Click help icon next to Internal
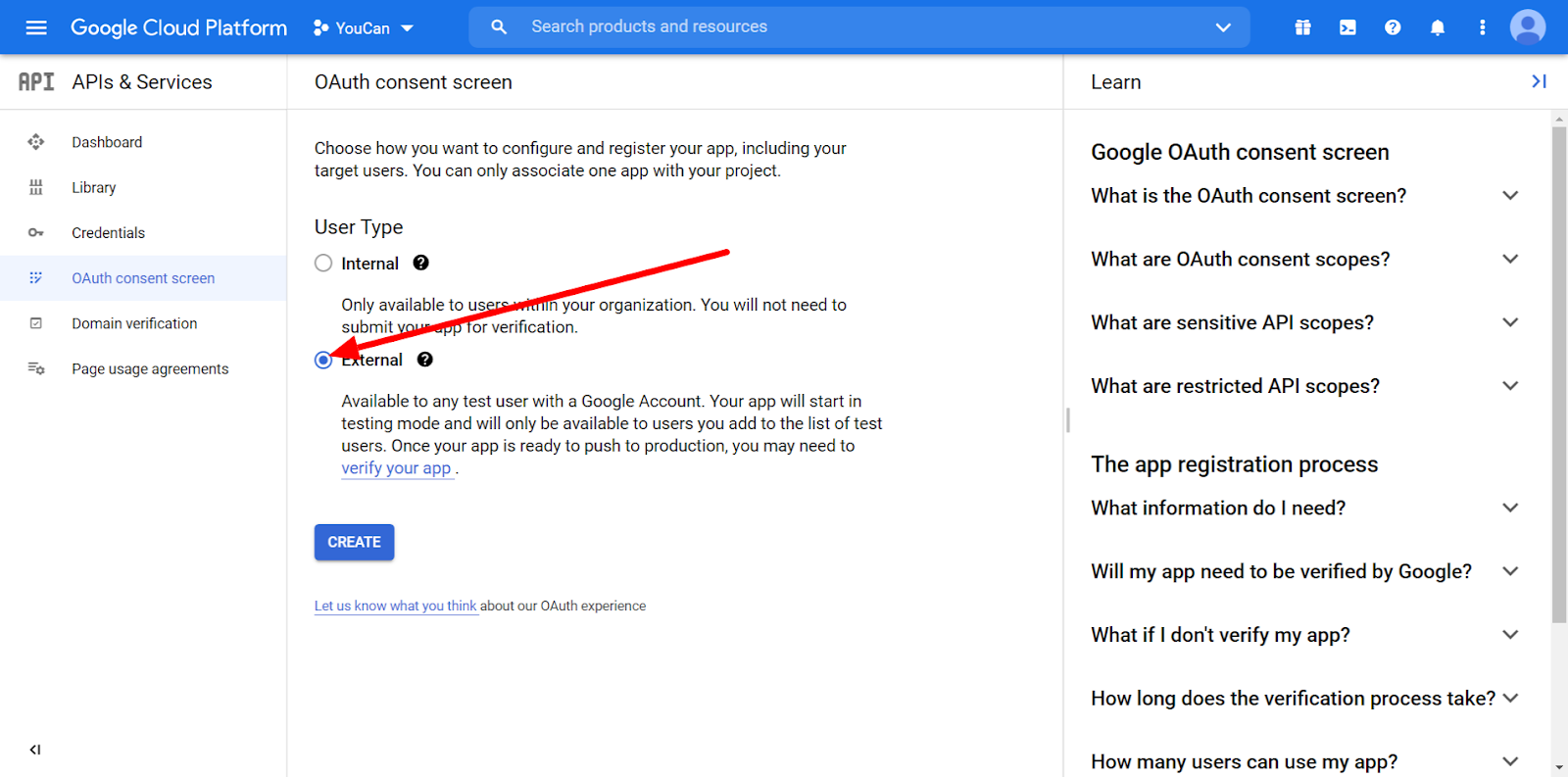Viewport: 1568px width, 777px height. (420, 263)
